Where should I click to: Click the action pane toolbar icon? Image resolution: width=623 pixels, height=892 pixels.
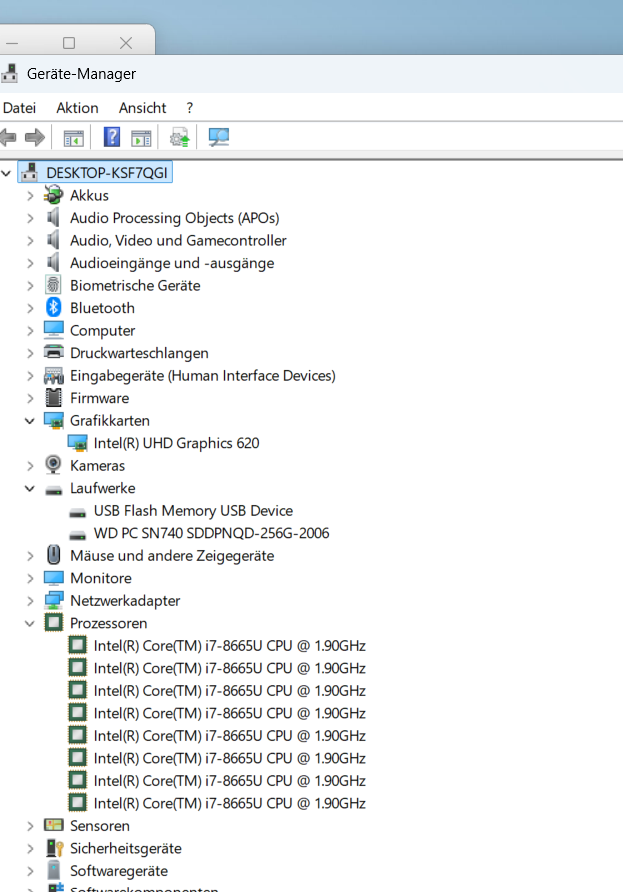(x=141, y=138)
